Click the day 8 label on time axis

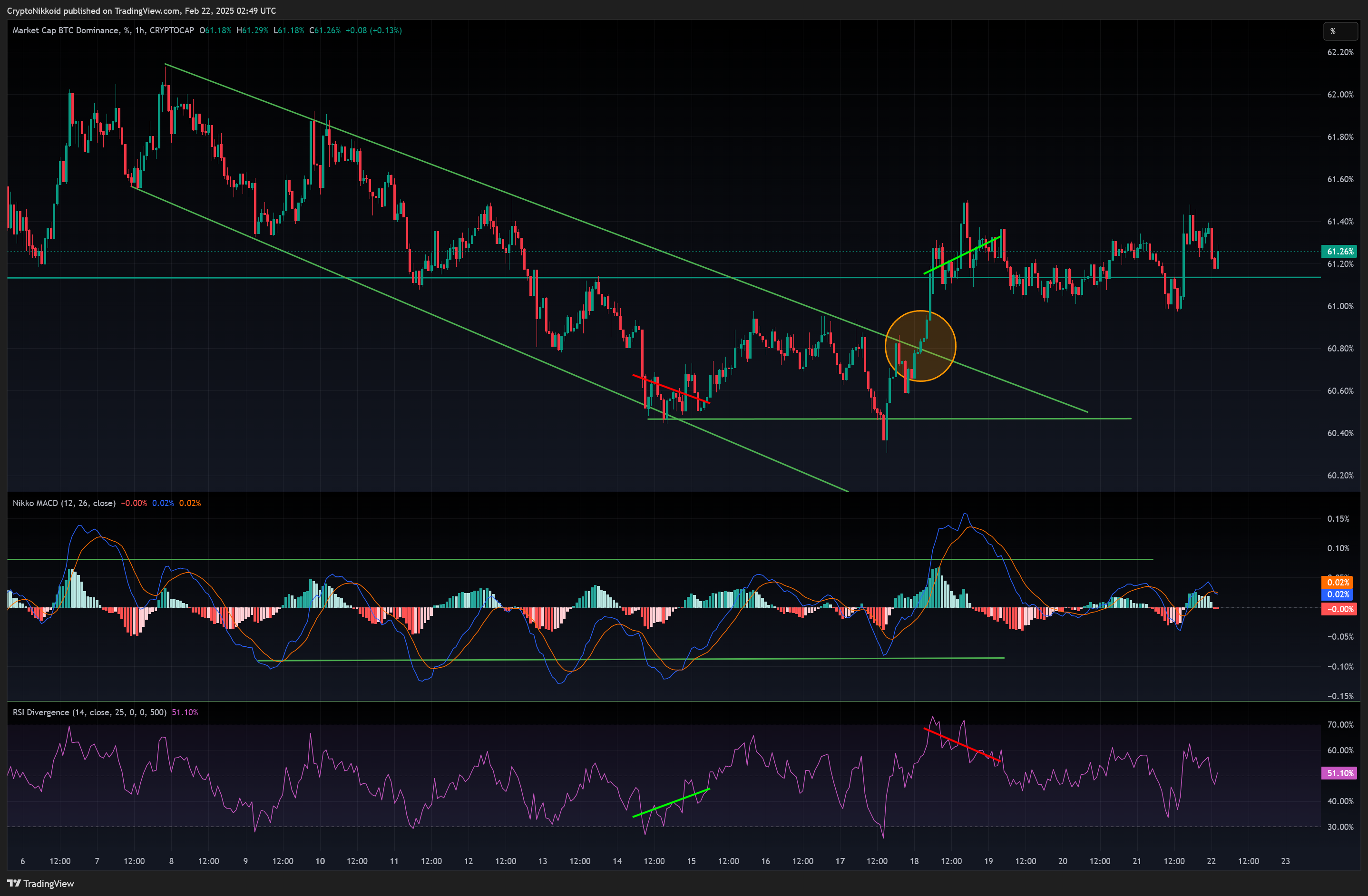click(x=171, y=861)
